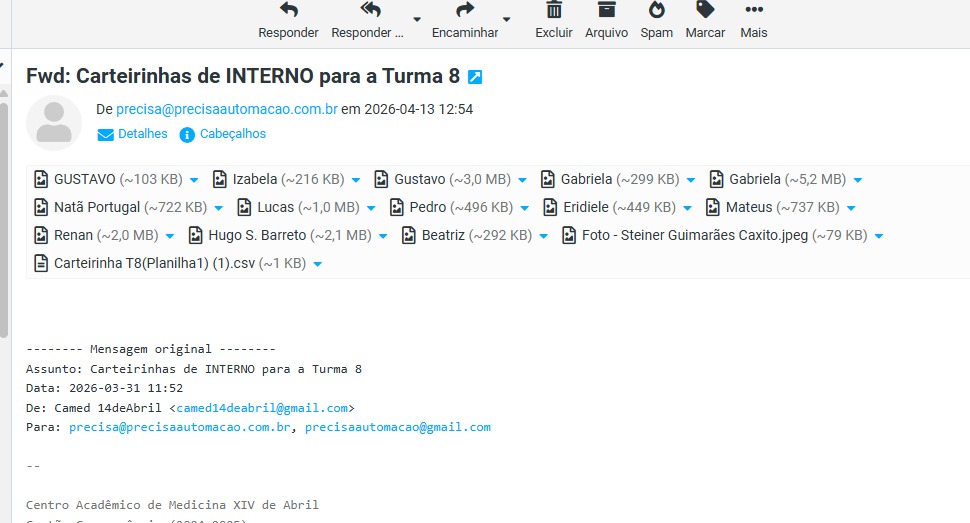Show message Detalhes

pyautogui.click(x=133, y=134)
